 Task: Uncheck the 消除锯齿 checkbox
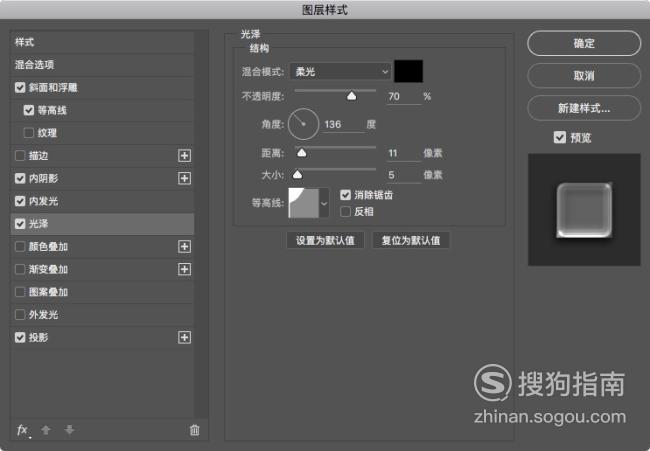pyautogui.click(x=345, y=195)
